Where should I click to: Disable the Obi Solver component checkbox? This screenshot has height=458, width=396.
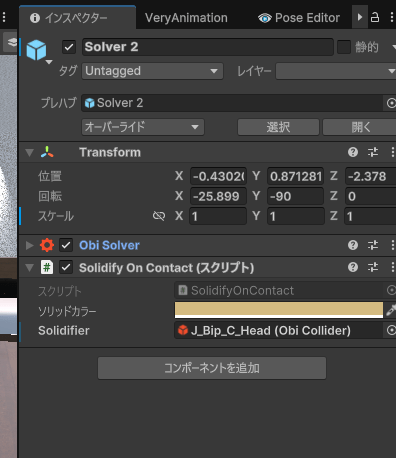[66, 245]
